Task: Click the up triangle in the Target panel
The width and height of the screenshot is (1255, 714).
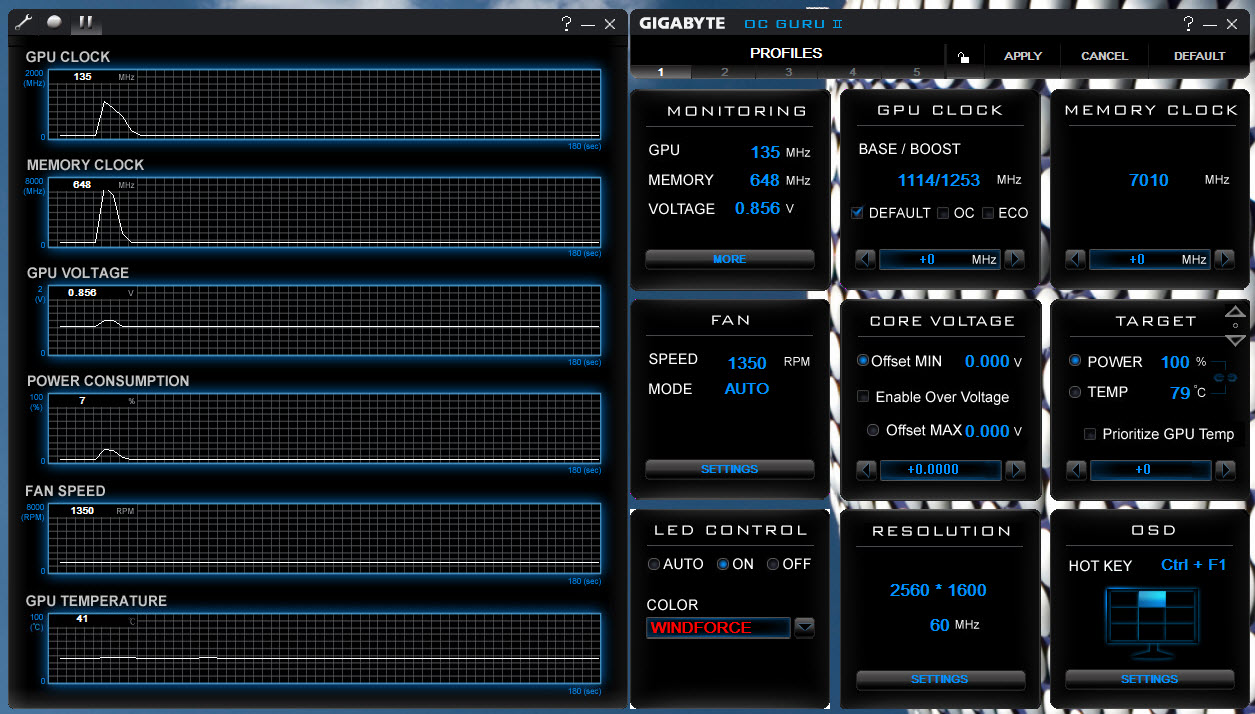Action: pos(1236,312)
